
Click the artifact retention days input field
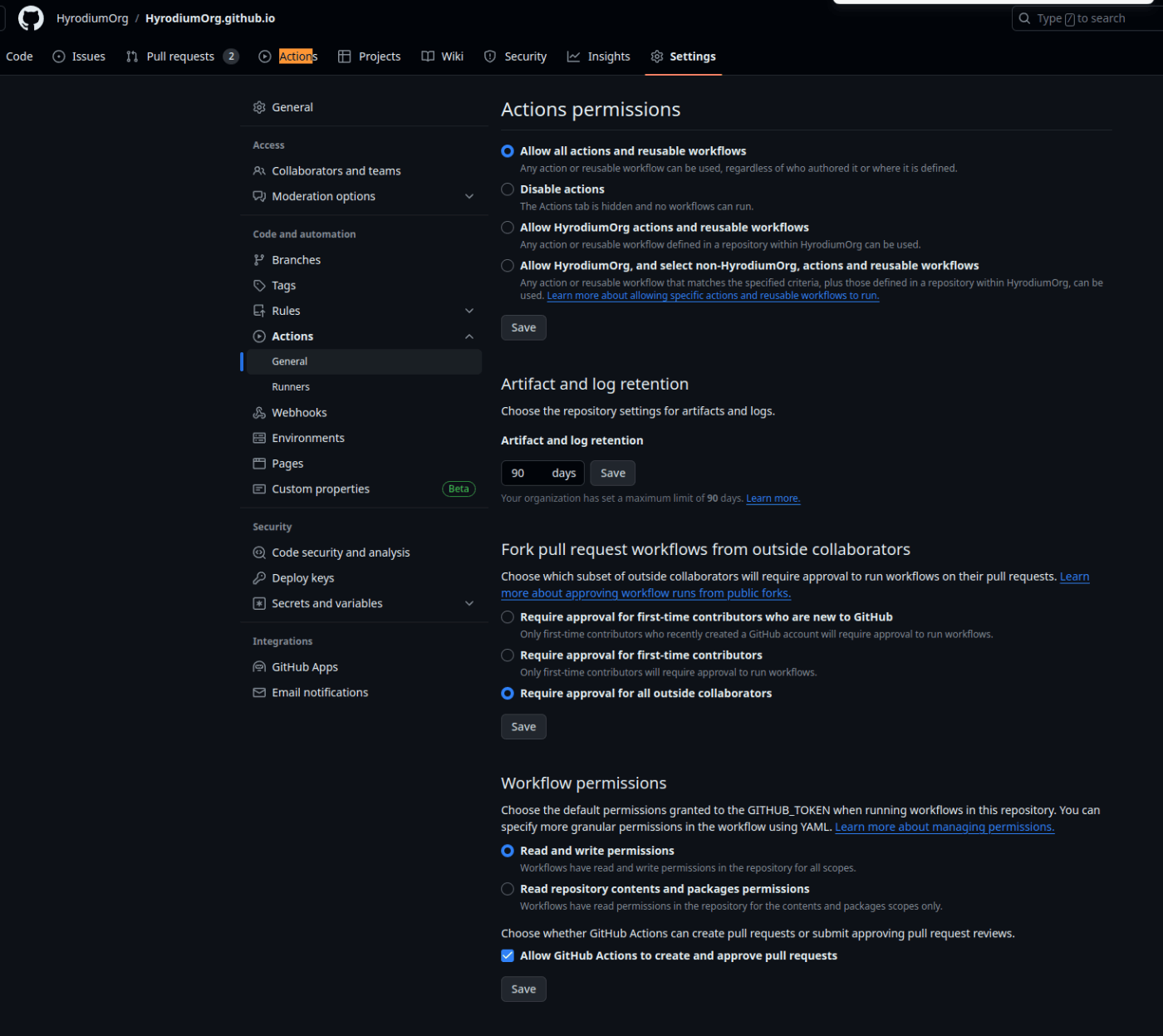[x=543, y=474]
